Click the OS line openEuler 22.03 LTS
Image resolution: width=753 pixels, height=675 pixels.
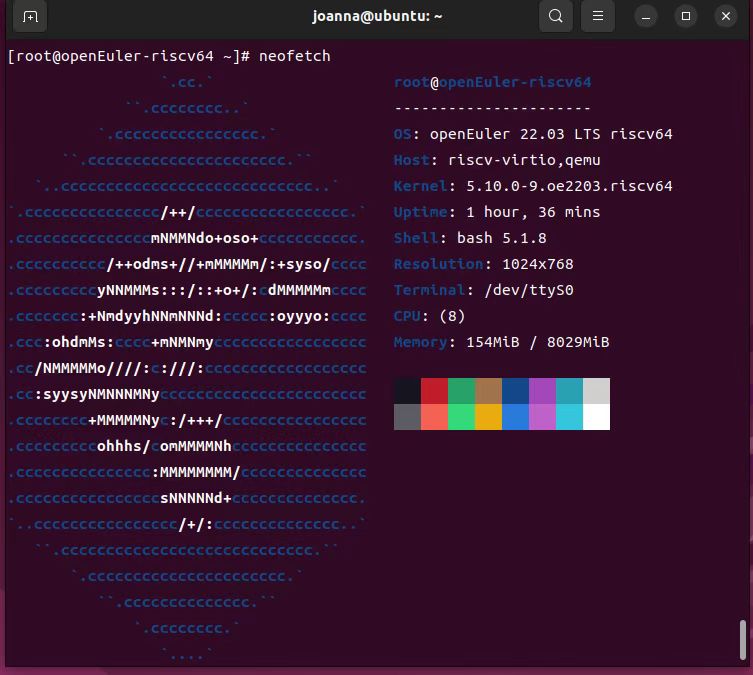(533, 134)
